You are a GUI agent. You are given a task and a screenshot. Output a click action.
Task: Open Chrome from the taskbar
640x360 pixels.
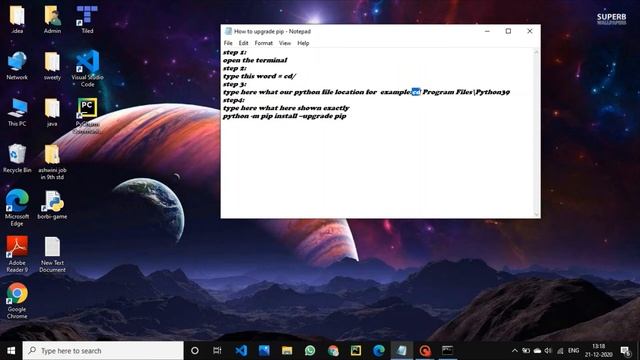[x=333, y=351]
